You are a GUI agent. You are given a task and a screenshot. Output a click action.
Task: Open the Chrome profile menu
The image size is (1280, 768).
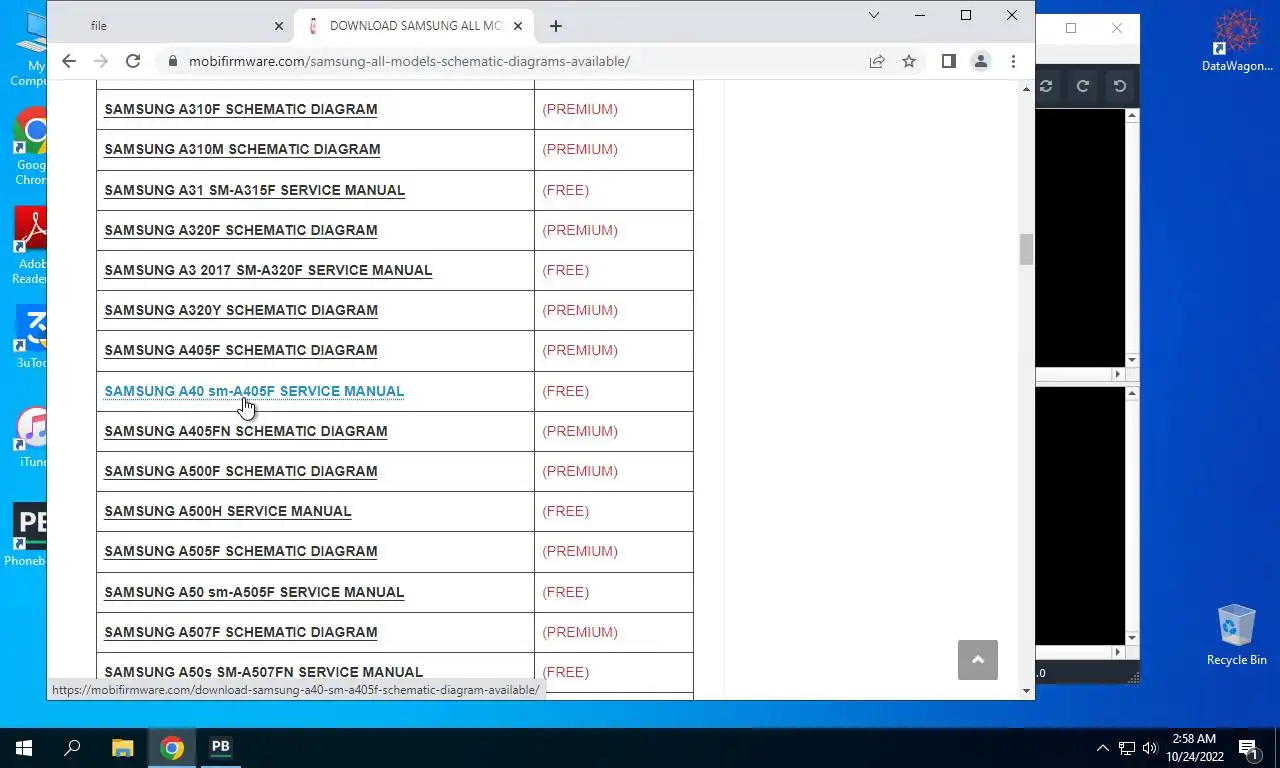[981, 61]
